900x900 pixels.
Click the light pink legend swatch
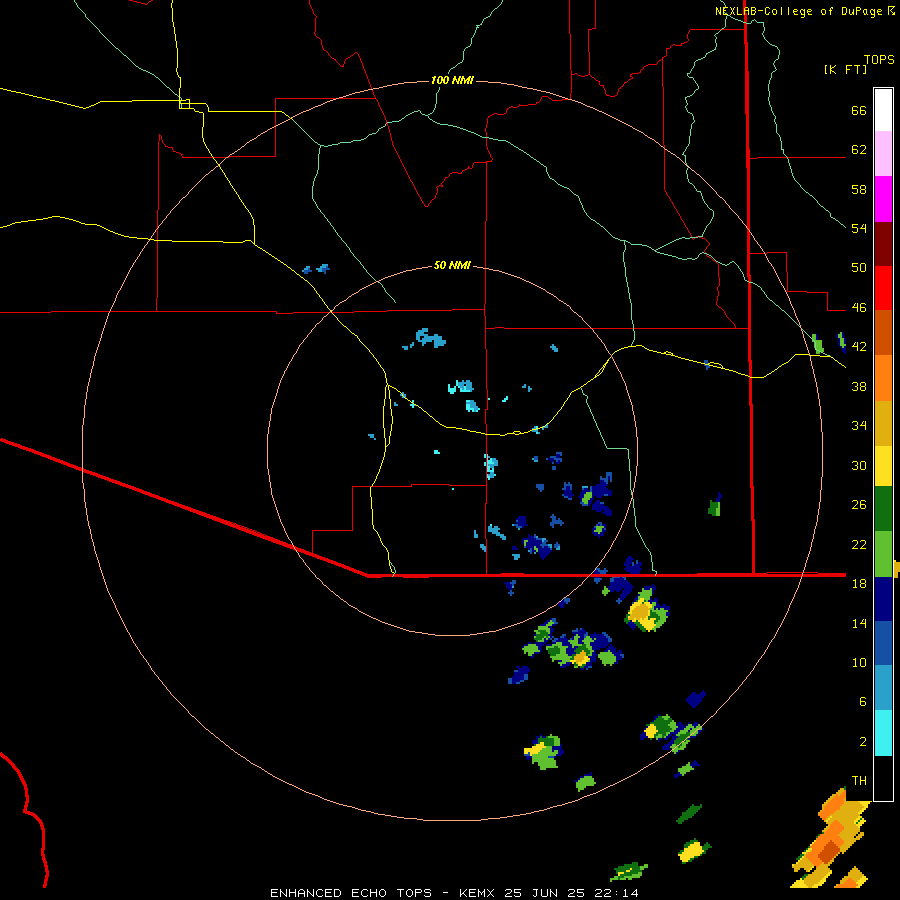[x=883, y=153]
